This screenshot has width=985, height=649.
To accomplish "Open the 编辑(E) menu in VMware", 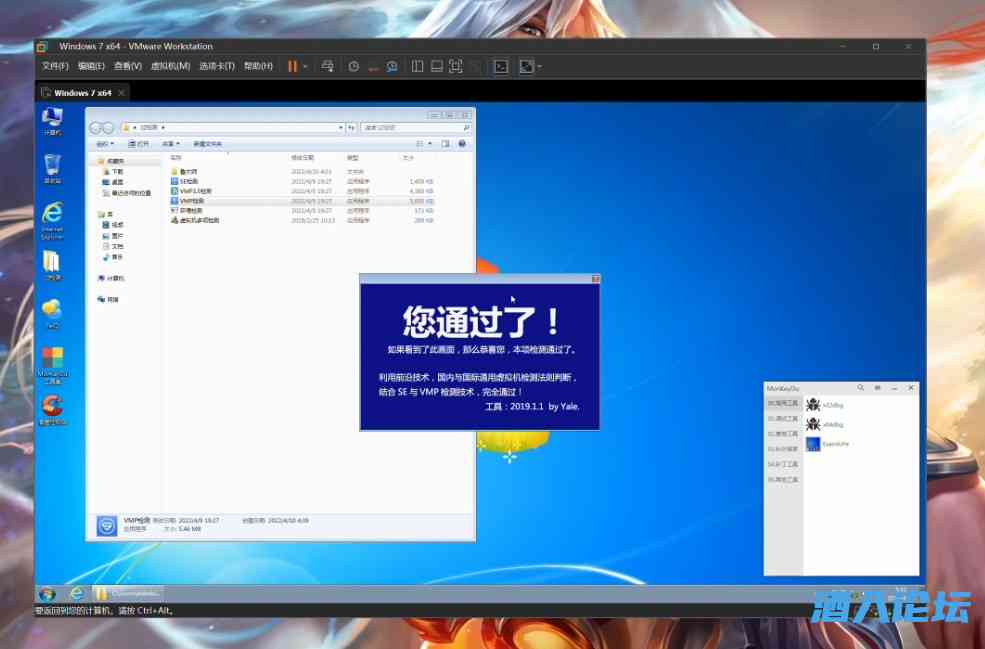I will click(x=90, y=66).
